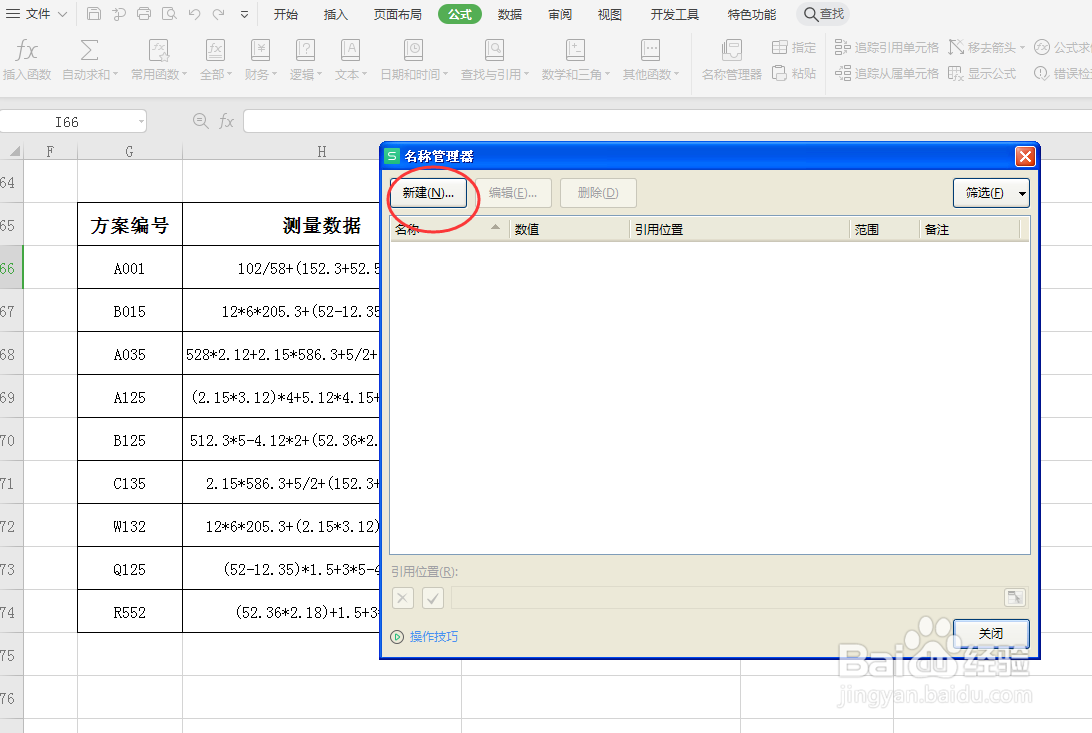Click the select-all corner of the sheet
The height and width of the screenshot is (733, 1092).
tap(13, 151)
